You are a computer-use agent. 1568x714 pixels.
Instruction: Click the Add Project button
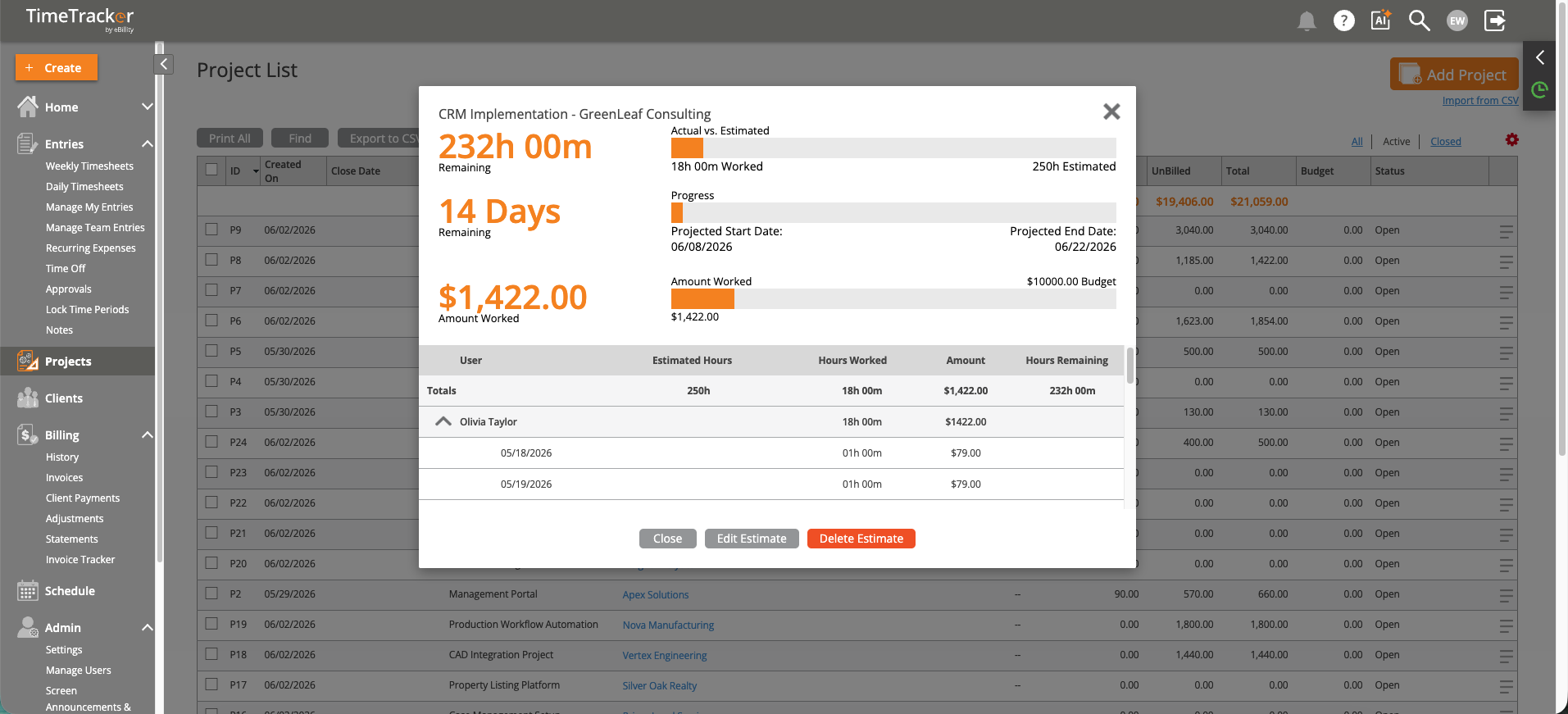[x=1454, y=74]
